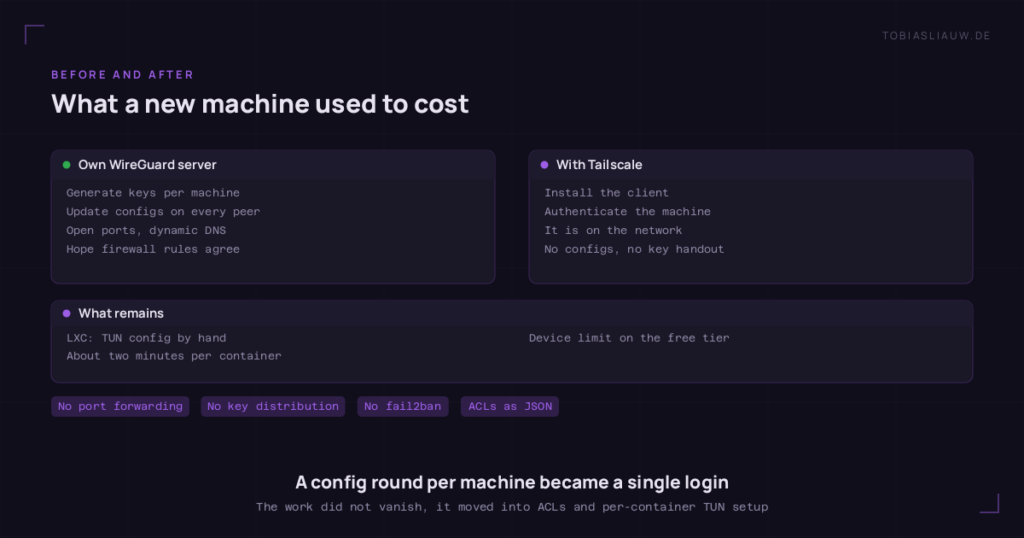
Task: Click the With Tailscale card title
Action: coord(599,165)
